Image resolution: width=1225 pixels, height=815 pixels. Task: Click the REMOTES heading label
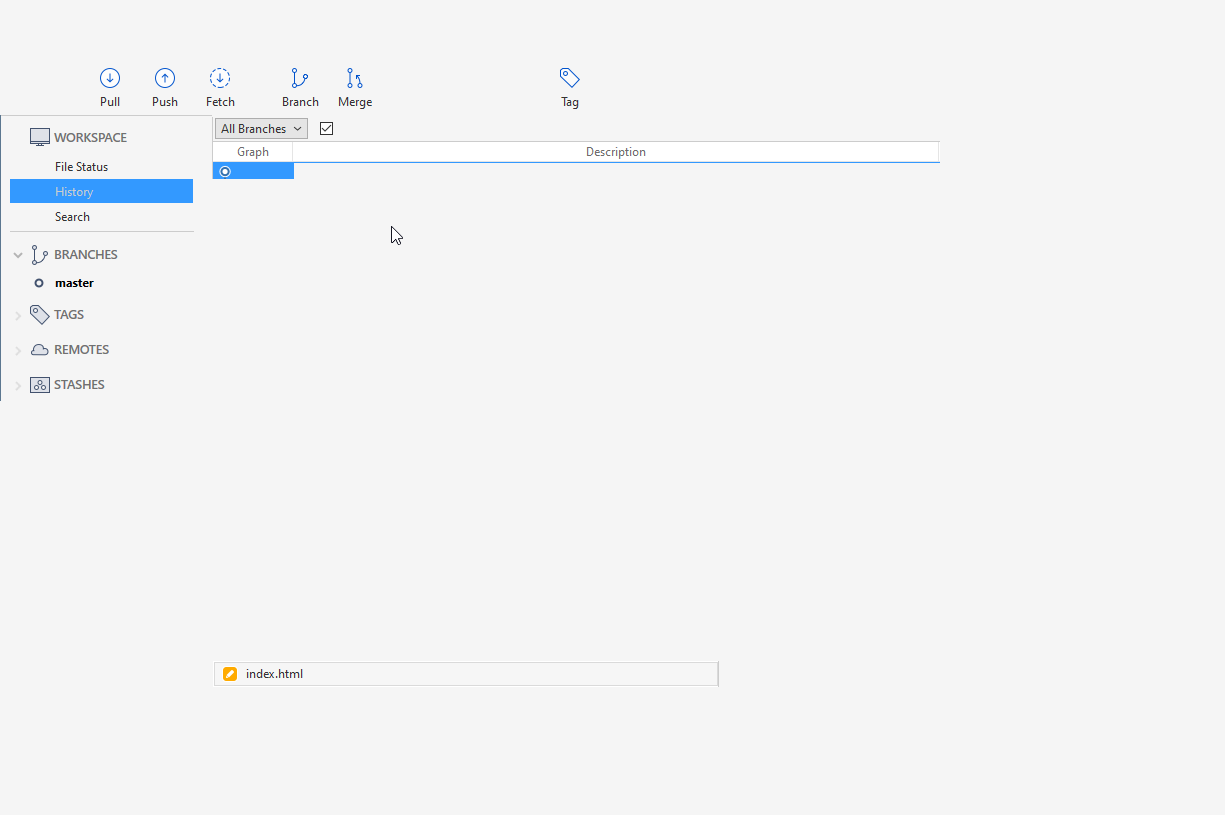82,350
